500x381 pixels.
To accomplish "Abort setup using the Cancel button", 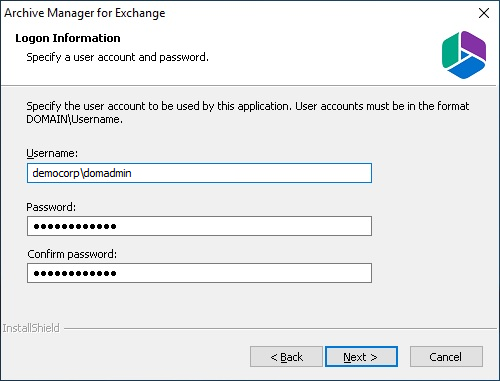I will pyautogui.click(x=446, y=357).
